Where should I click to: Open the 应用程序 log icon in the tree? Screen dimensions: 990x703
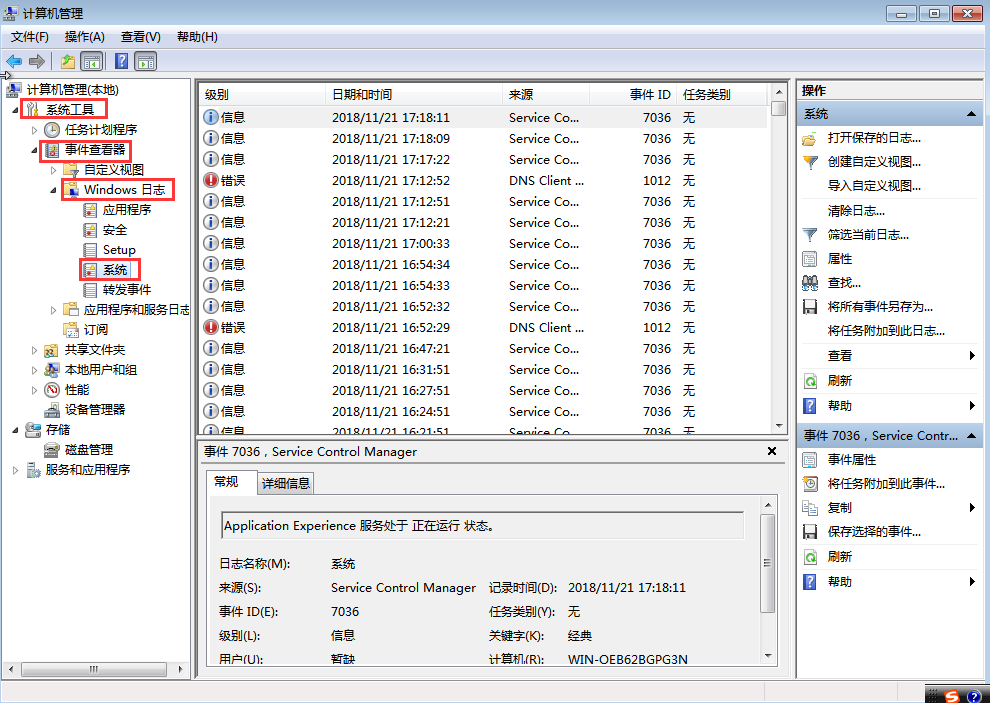[x=91, y=210]
